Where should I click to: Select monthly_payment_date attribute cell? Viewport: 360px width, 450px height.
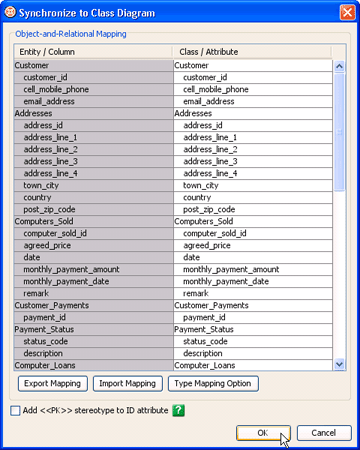tap(253, 281)
